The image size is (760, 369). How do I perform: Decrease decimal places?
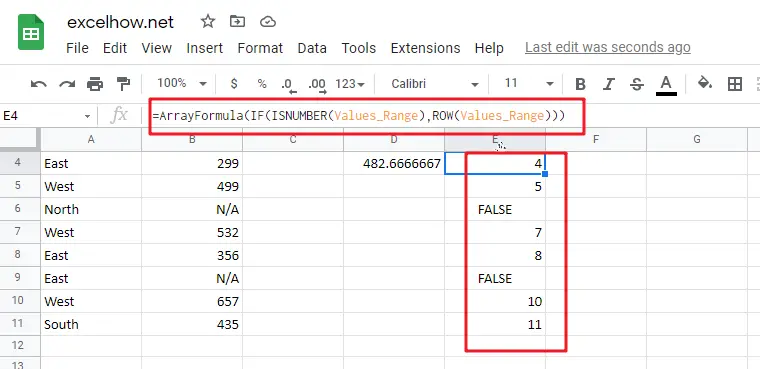(289, 85)
